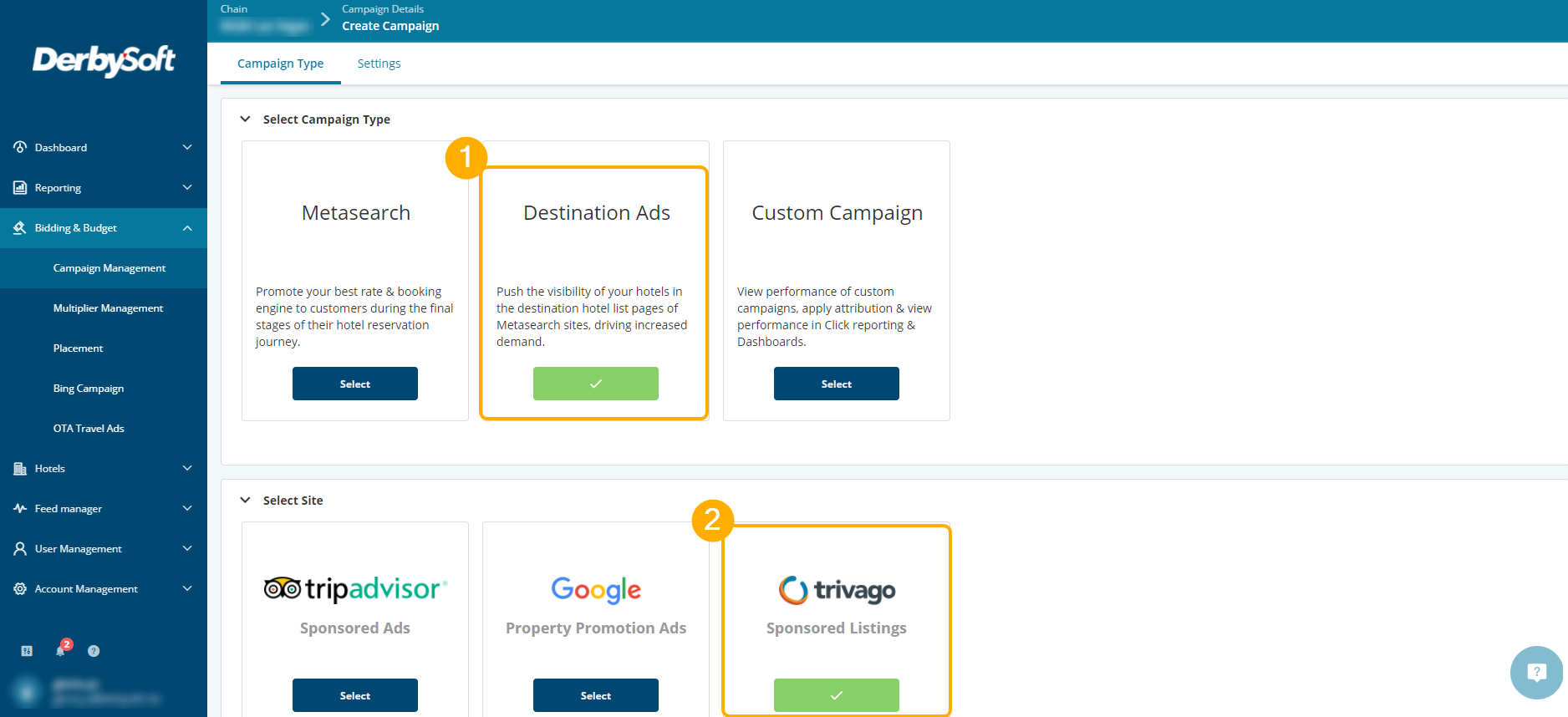This screenshot has width=1568, height=717.
Task: Collapse the Select Campaign Type section
Action: 245,119
